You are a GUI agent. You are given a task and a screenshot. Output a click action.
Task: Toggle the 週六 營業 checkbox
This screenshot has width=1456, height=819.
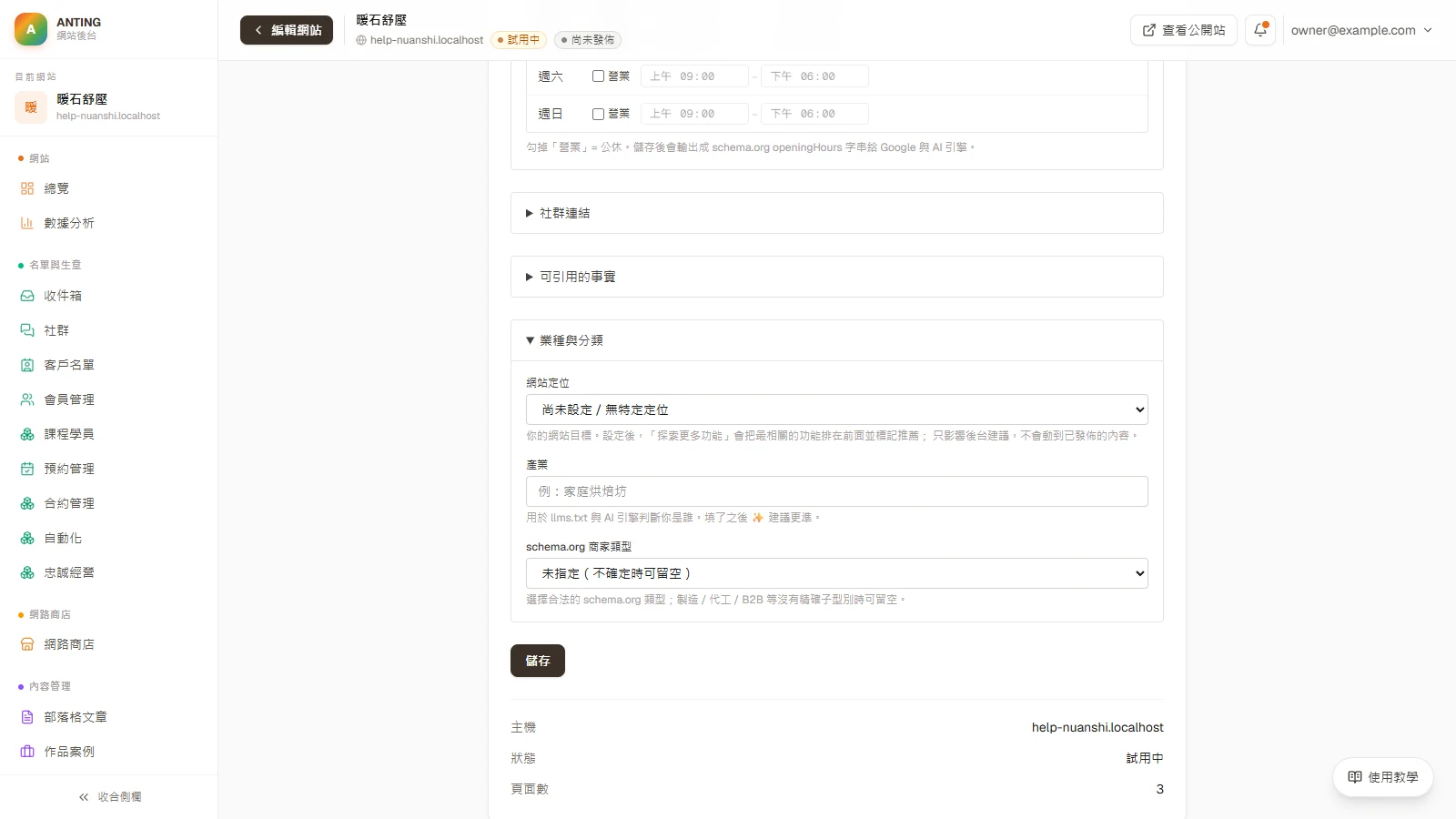click(598, 76)
